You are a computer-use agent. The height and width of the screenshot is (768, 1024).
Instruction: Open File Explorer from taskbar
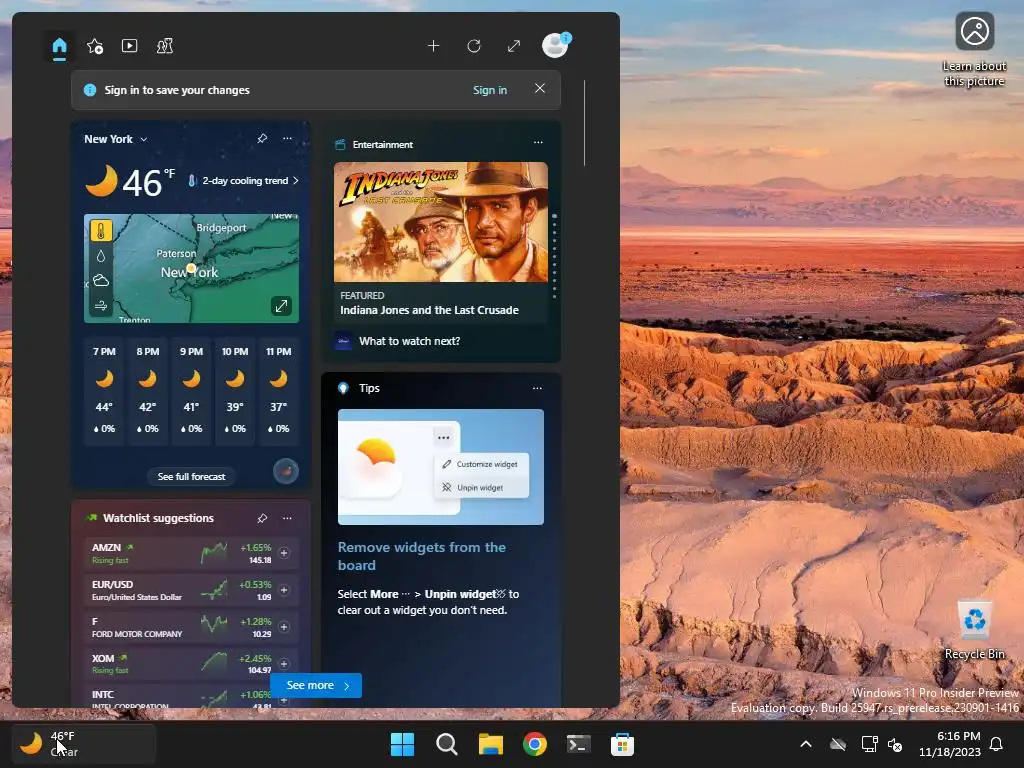coord(490,744)
